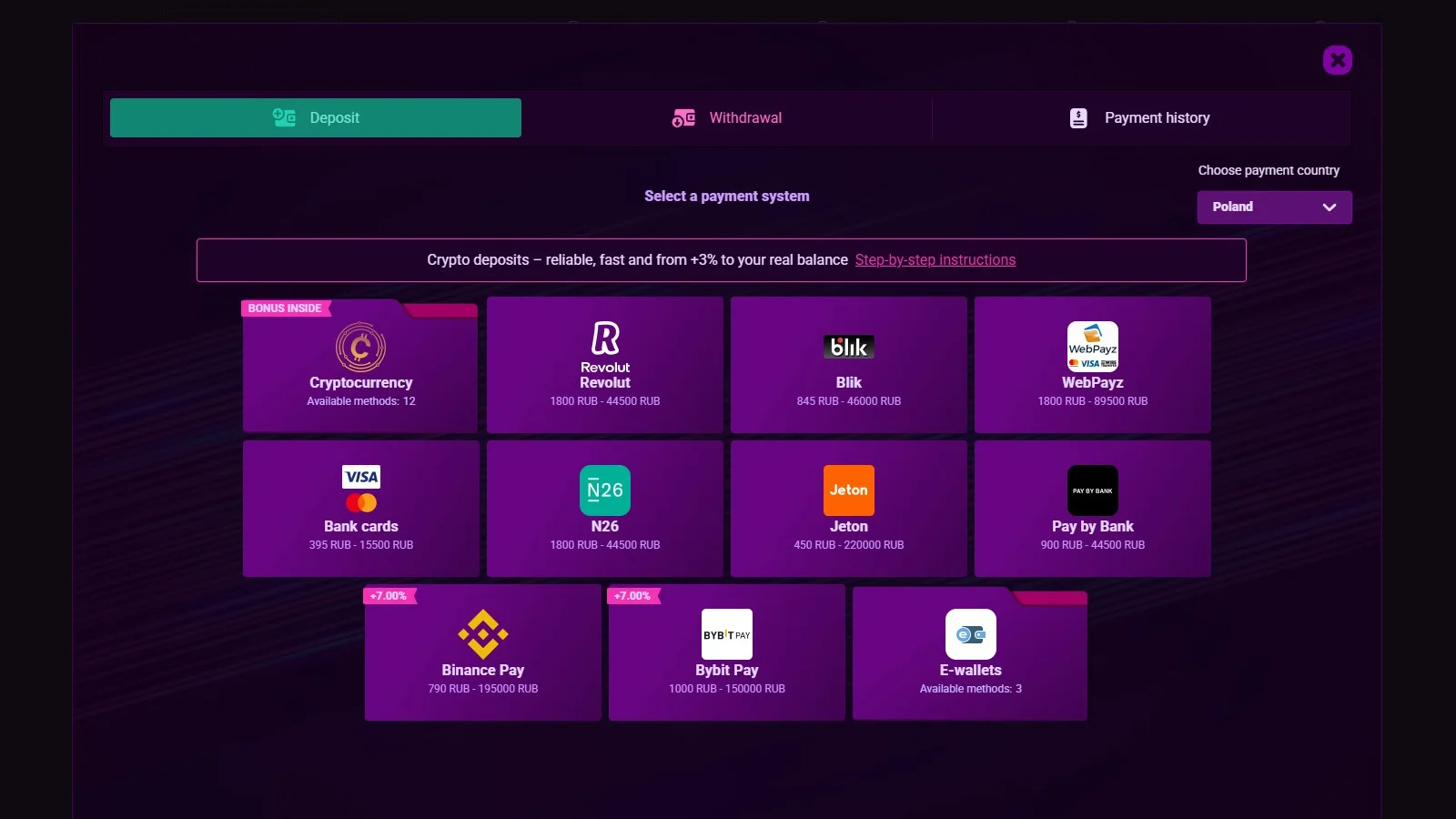Click the 'Select a payment system' heading
1456x819 pixels.
tap(727, 197)
